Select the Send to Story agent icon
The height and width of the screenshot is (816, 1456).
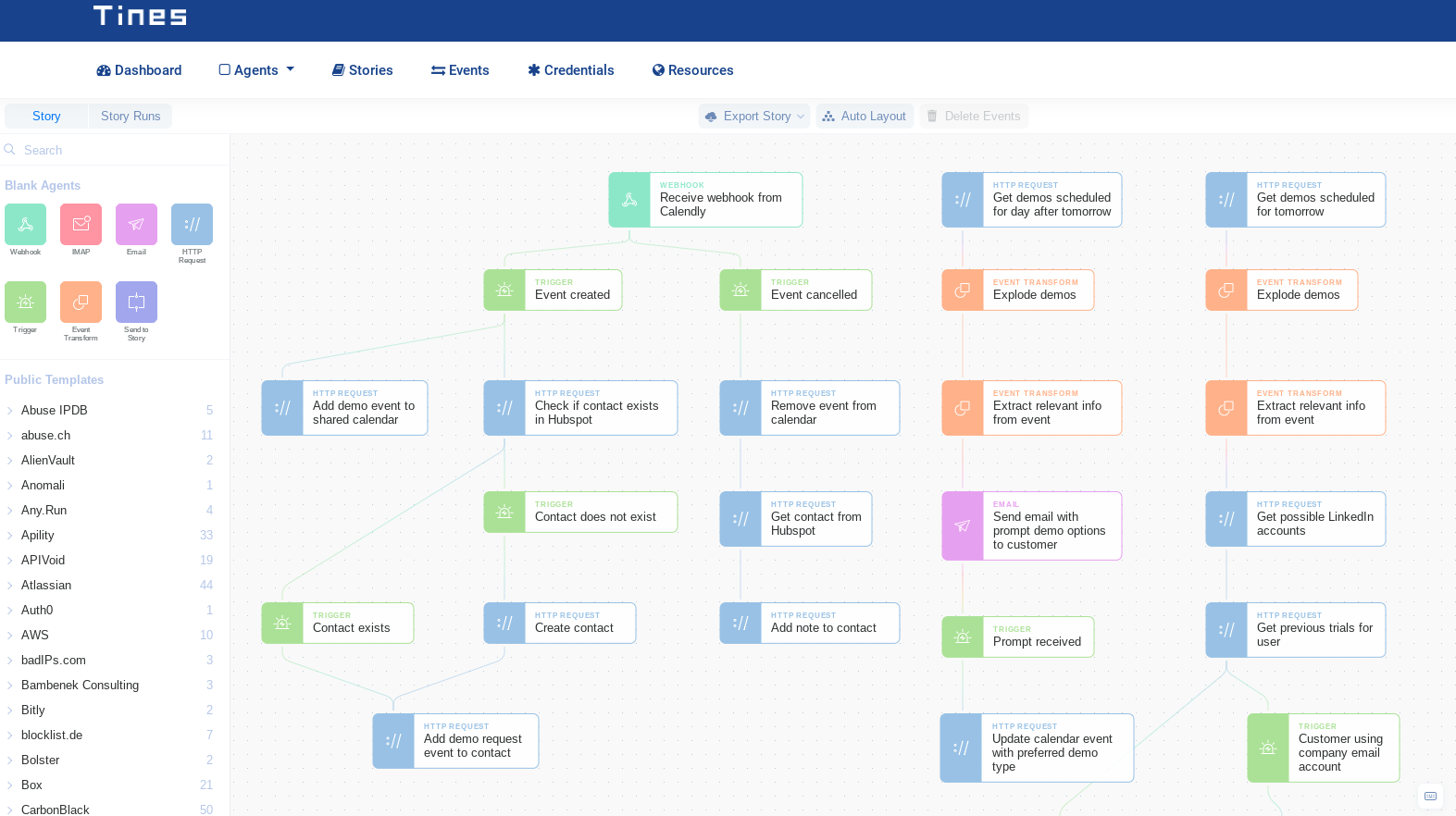pos(136,302)
